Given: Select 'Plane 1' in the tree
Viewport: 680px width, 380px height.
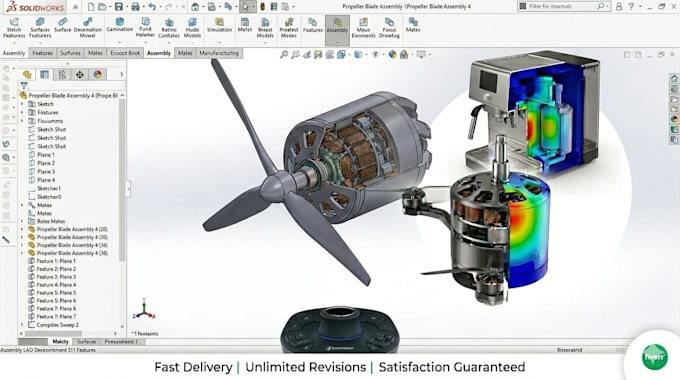Looking at the screenshot, I should click(46, 155).
